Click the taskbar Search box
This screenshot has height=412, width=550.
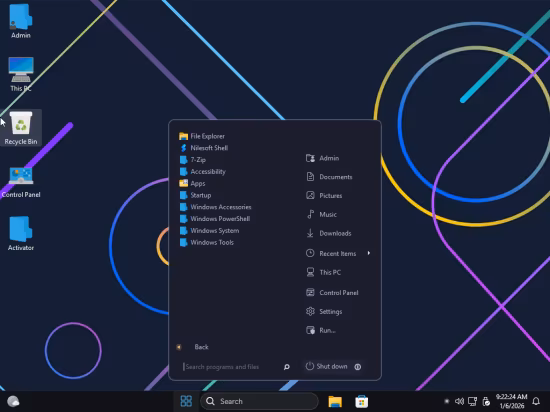pyautogui.click(x=259, y=401)
